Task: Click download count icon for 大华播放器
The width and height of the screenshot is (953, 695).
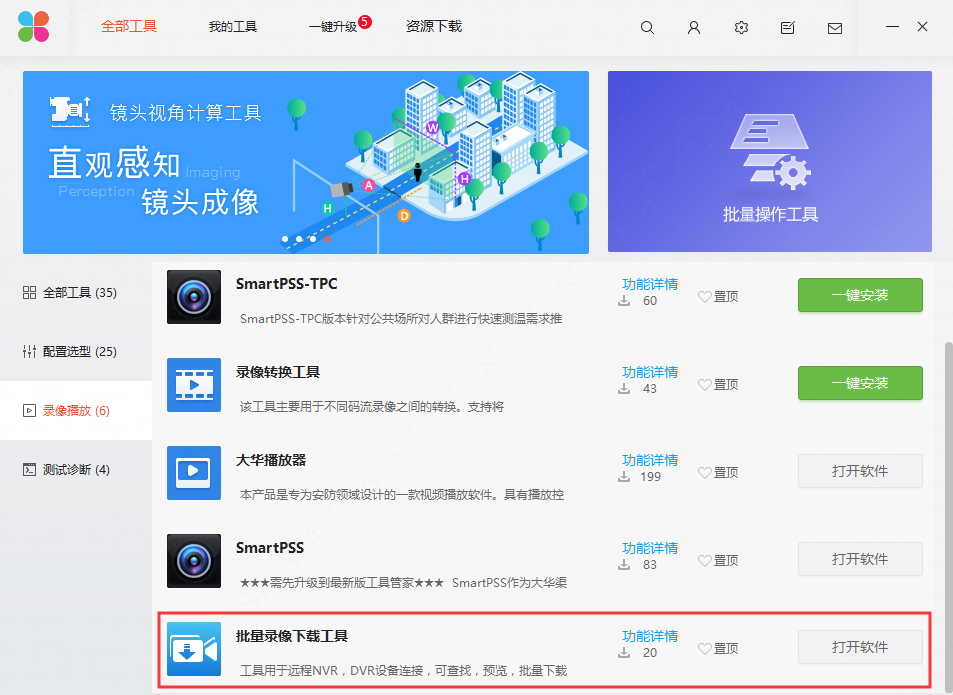Action: (x=624, y=477)
